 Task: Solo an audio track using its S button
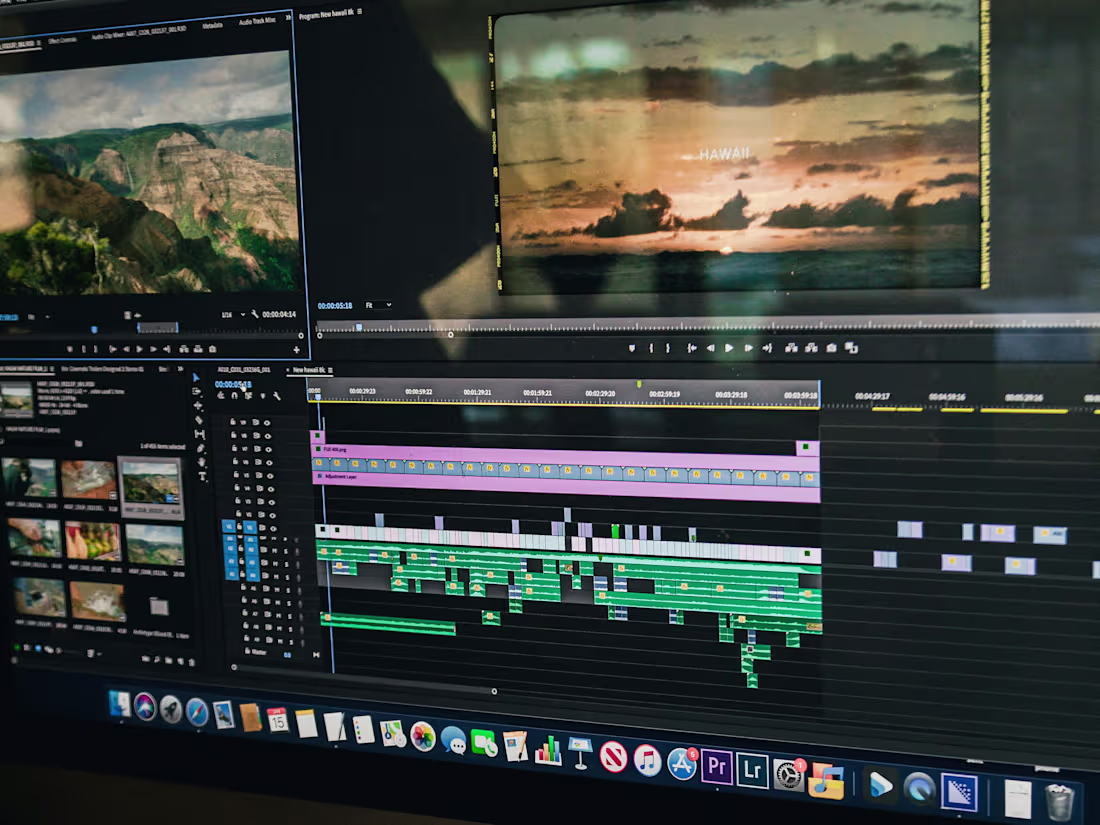tap(286, 549)
